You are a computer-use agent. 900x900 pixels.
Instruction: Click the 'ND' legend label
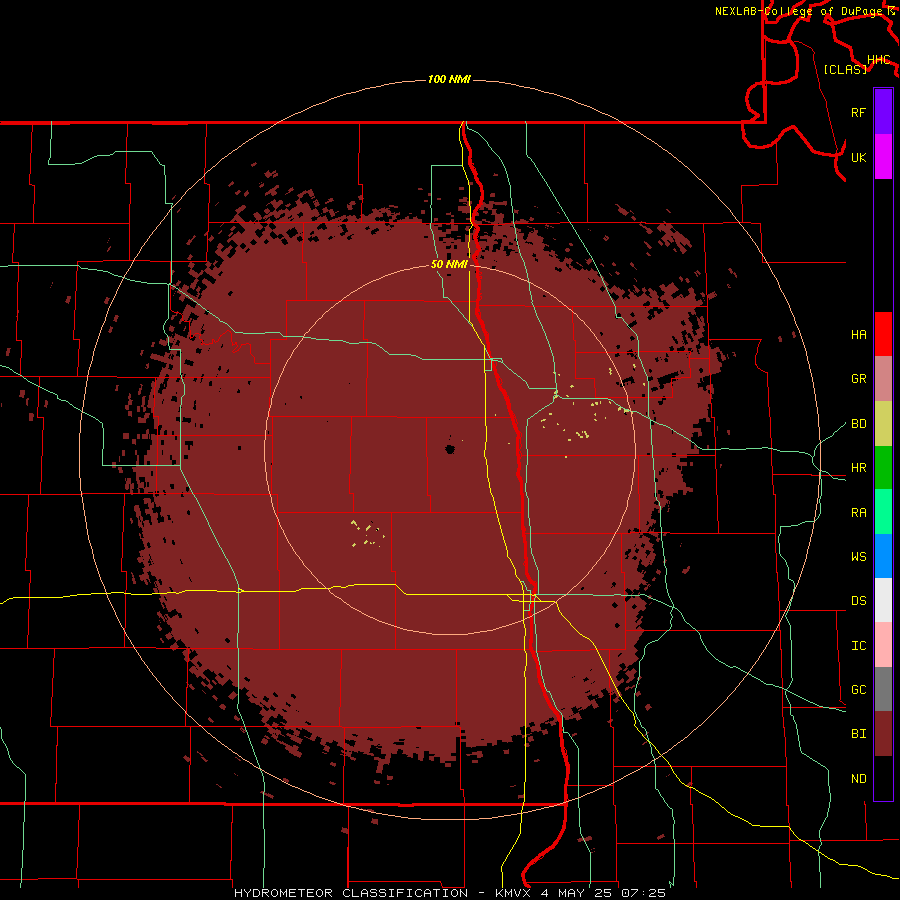click(x=859, y=779)
